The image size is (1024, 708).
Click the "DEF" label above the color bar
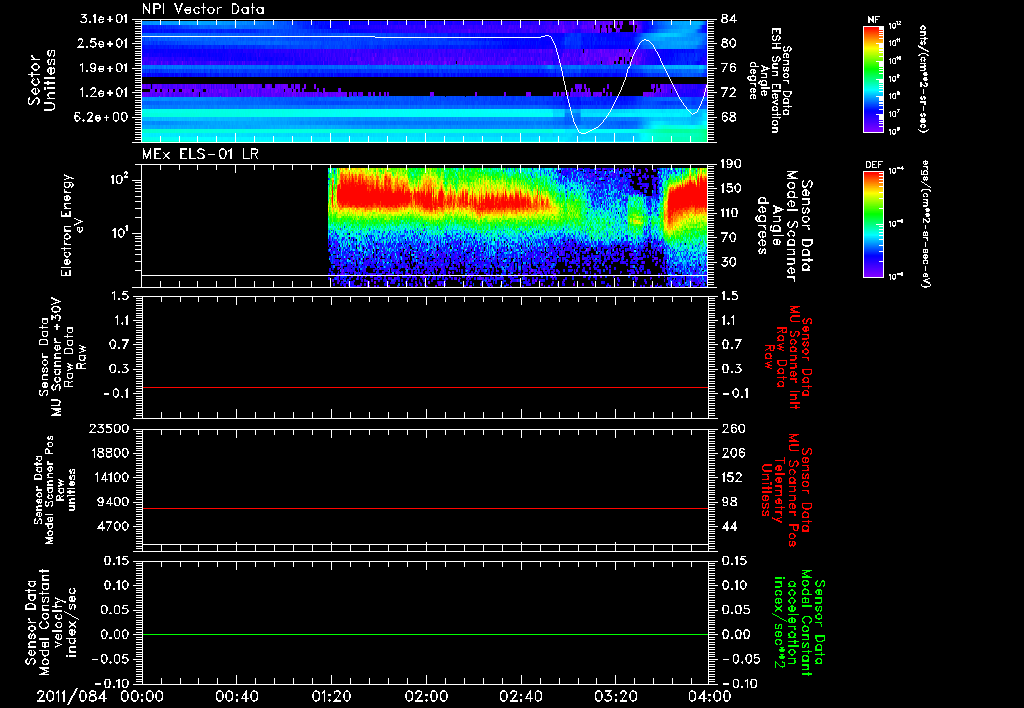[874, 165]
